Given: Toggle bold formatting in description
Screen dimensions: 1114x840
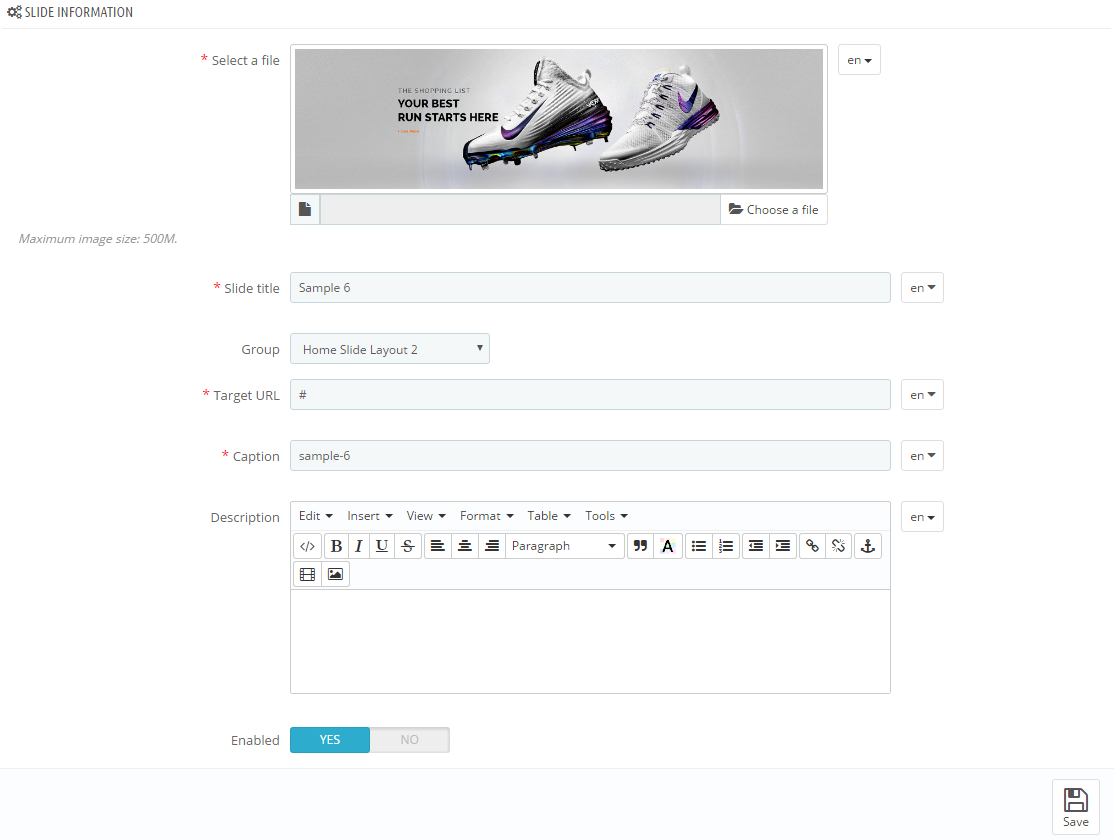Looking at the screenshot, I should click(336, 546).
